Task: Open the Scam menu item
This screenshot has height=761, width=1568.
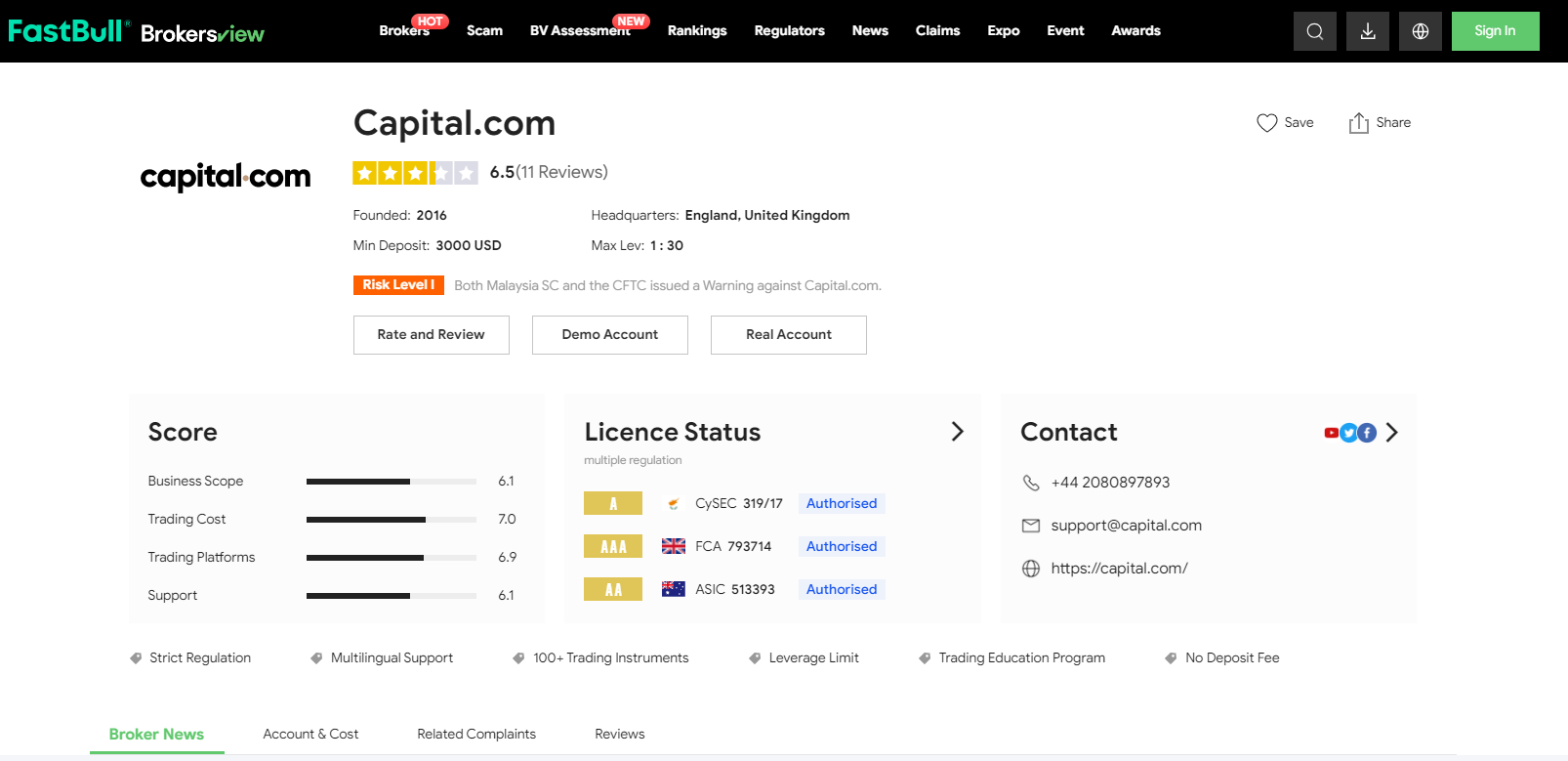Action: 484,30
